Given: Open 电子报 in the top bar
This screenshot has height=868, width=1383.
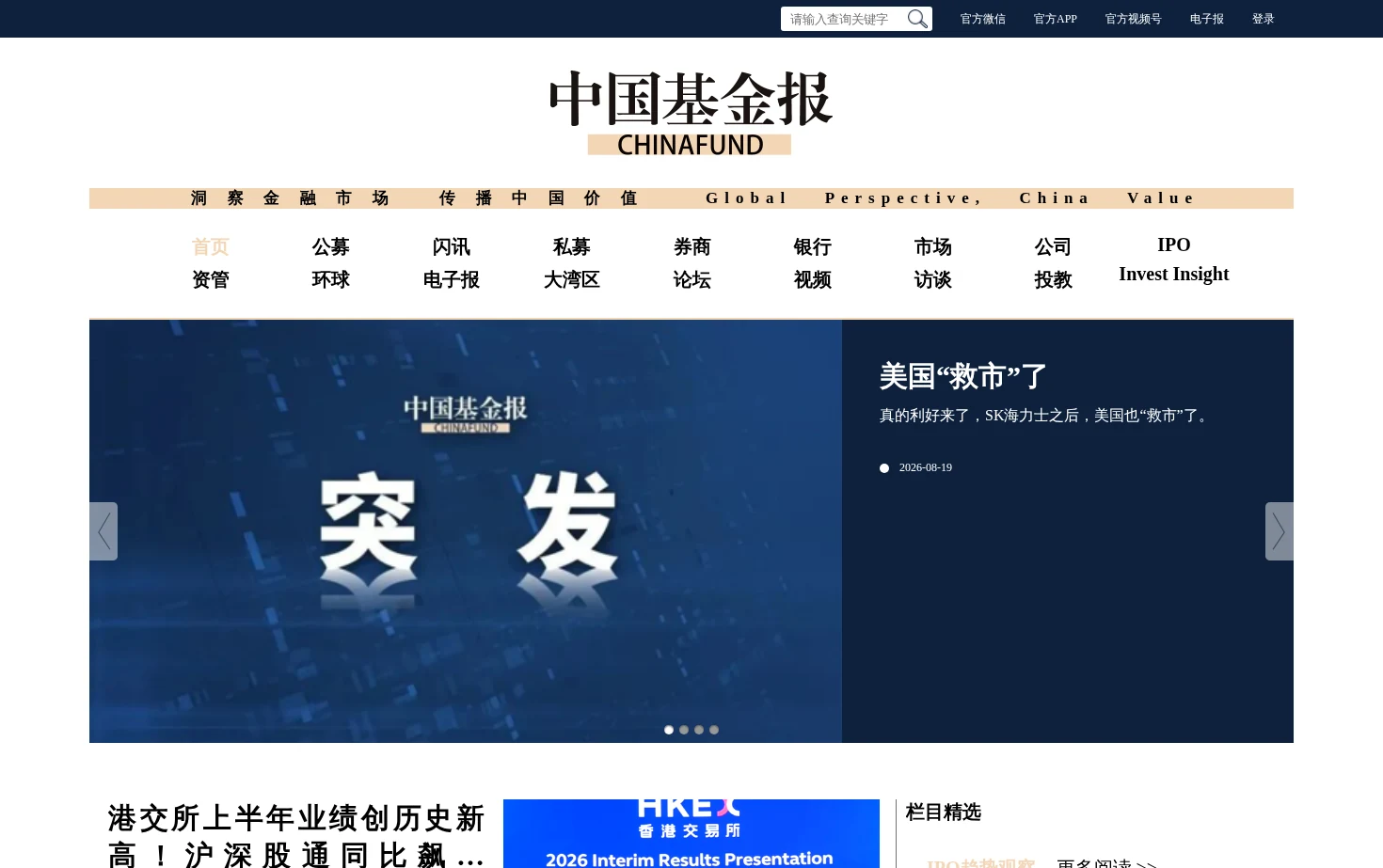Looking at the screenshot, I should coord(1207,19).
